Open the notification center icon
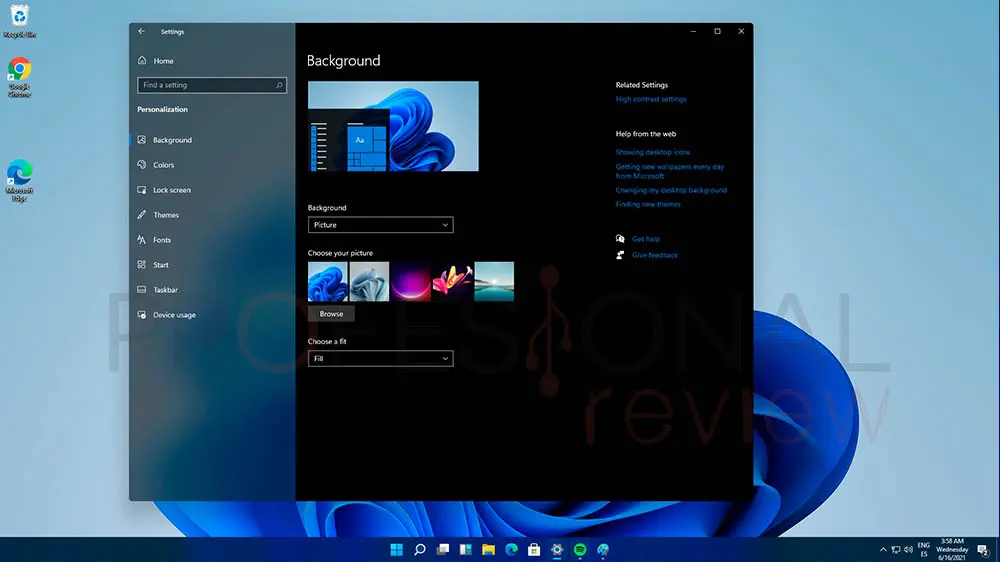 click(x=983, y=550)
